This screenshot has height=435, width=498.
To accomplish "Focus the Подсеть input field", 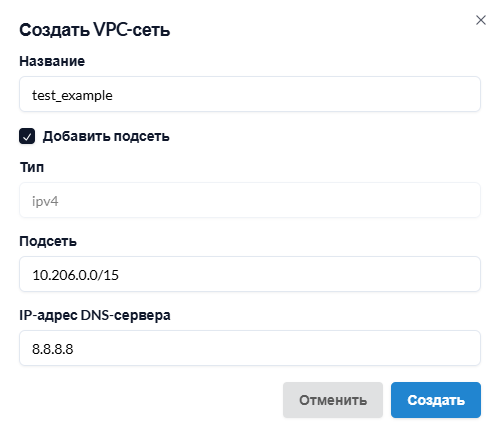I will [x=250, y=274].
